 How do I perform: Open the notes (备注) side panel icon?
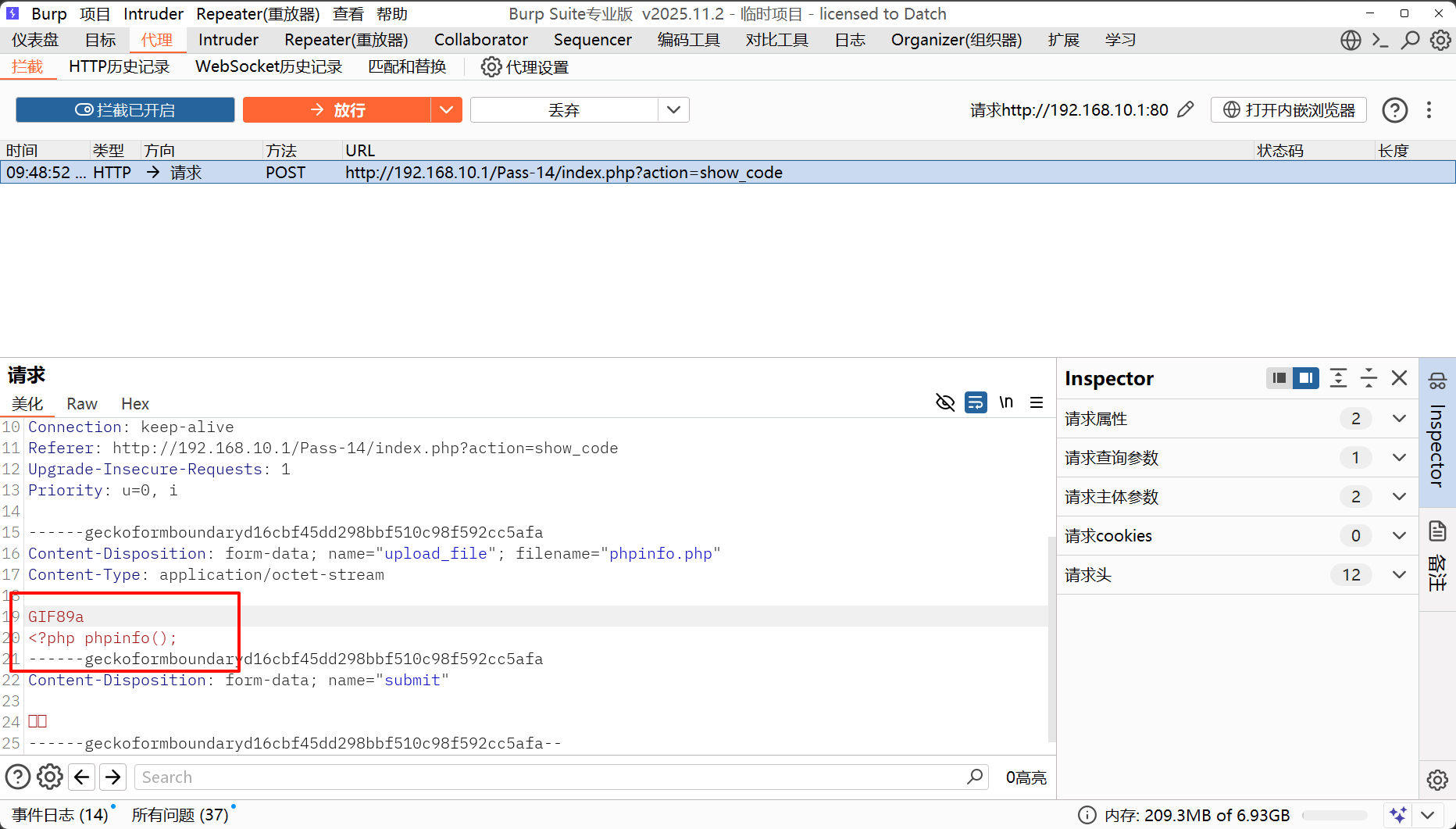(1437, 531)
